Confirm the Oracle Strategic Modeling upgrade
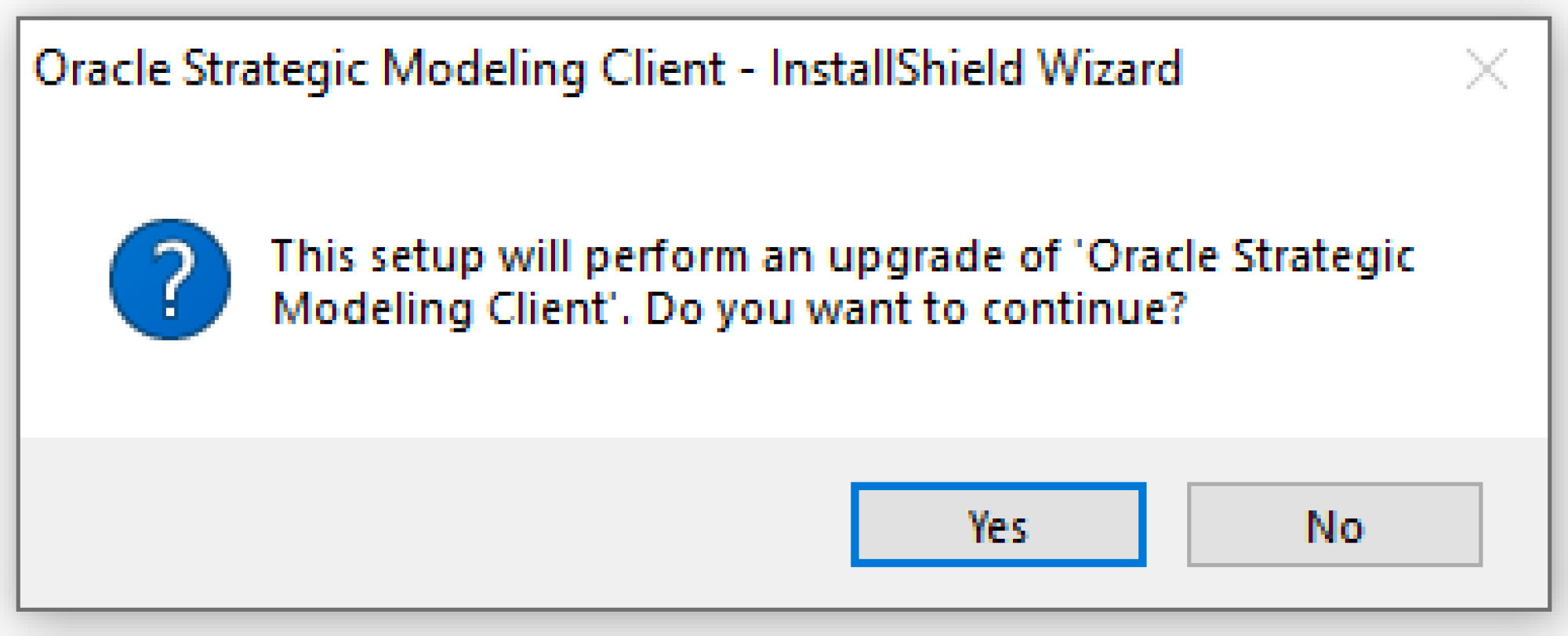Image resolution: width=1568 pixels, height=636 pixels. (998, 525)
